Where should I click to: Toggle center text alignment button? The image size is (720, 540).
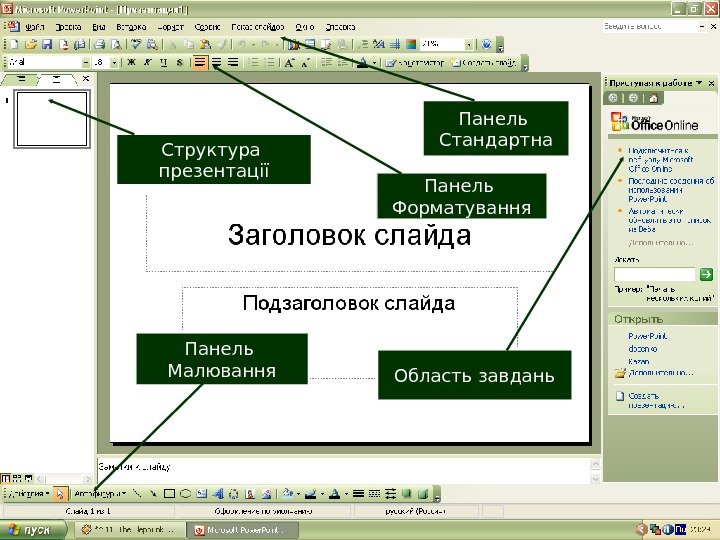coord(216,62)
